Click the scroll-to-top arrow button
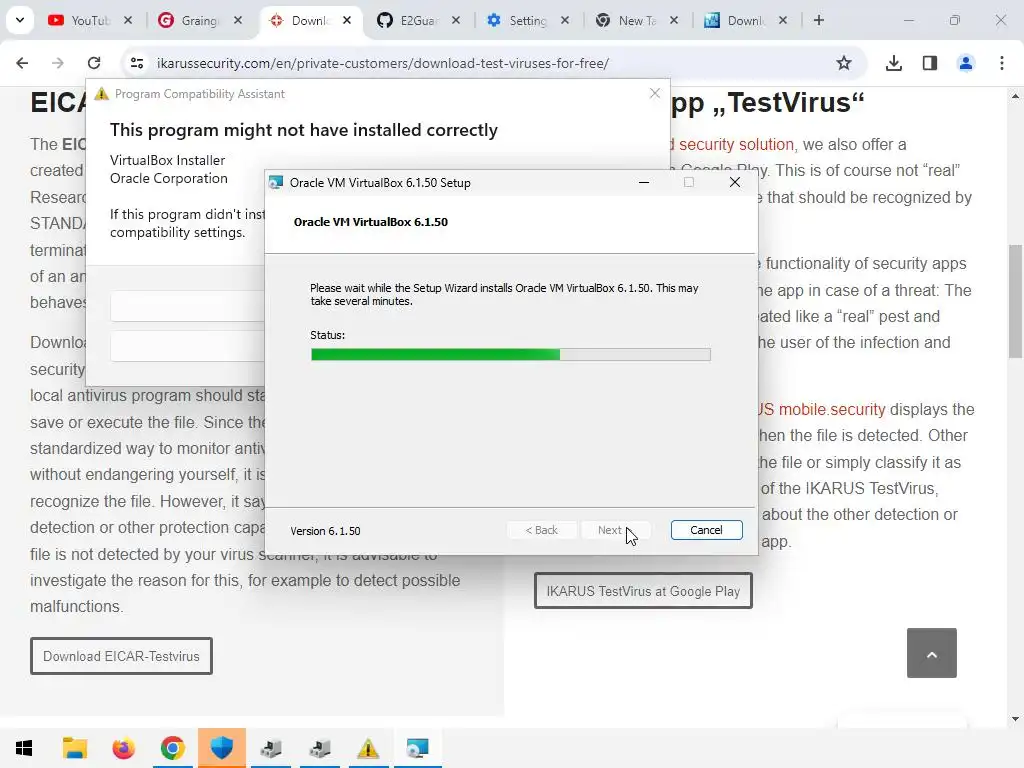Viewport: 1024px width, 768px height. tap(932, 653)
